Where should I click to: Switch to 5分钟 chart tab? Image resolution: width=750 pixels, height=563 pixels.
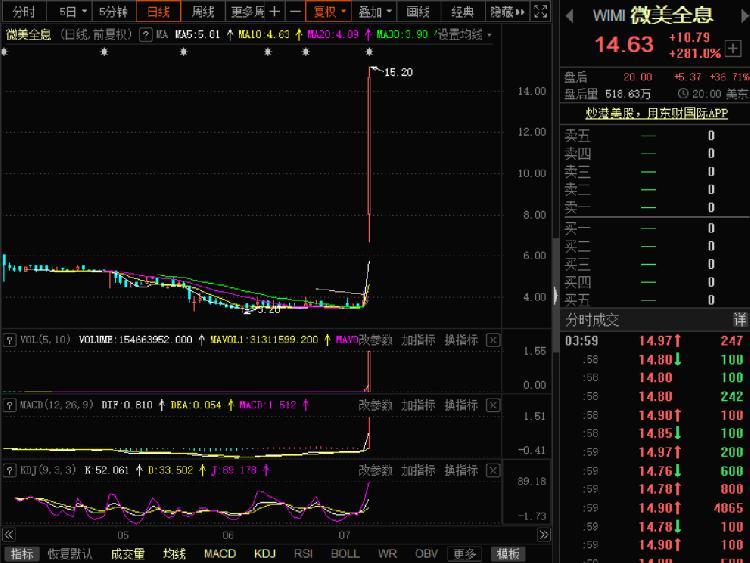(x=113, y=11)
